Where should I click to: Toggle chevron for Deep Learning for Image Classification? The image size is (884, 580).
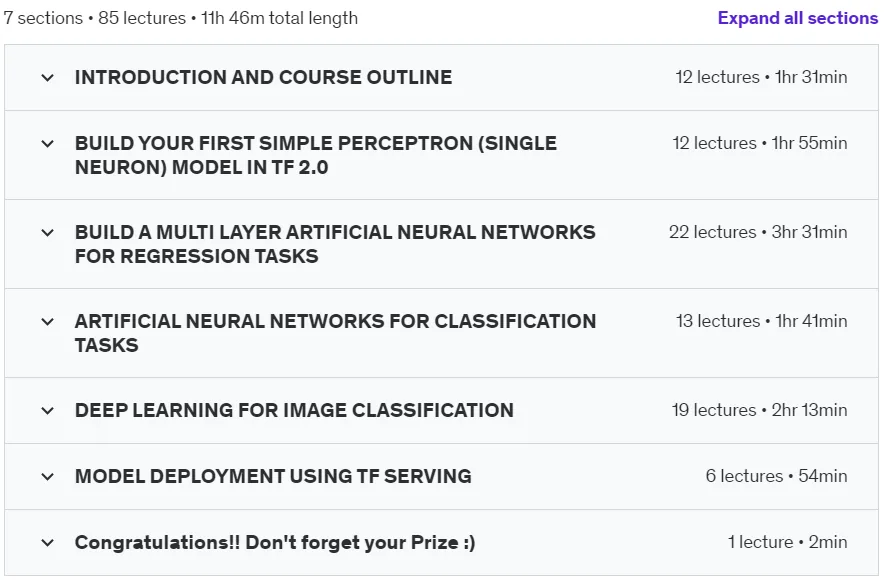pos(48,411)
